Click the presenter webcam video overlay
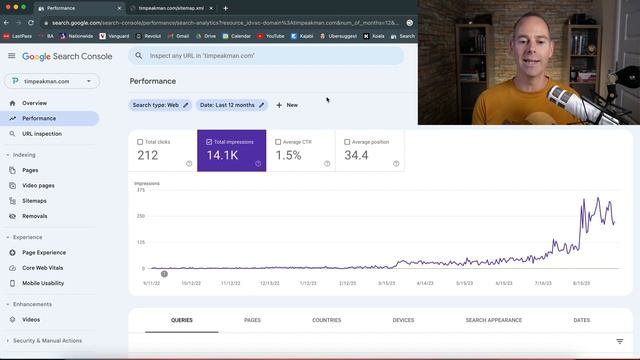Screen dimensions: 640x360 click(529, 62)
